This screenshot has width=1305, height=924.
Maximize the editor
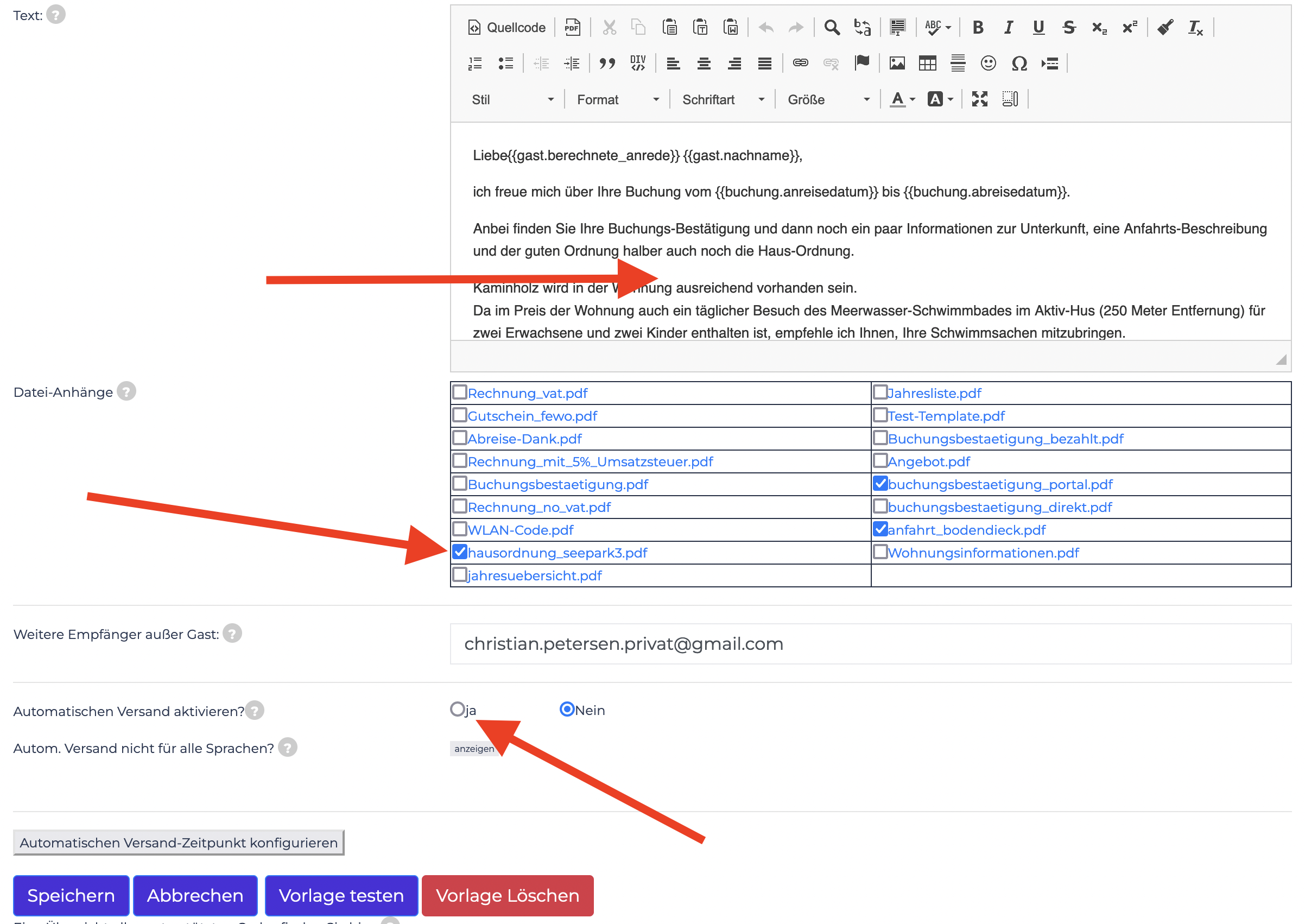tap(979, 99)
